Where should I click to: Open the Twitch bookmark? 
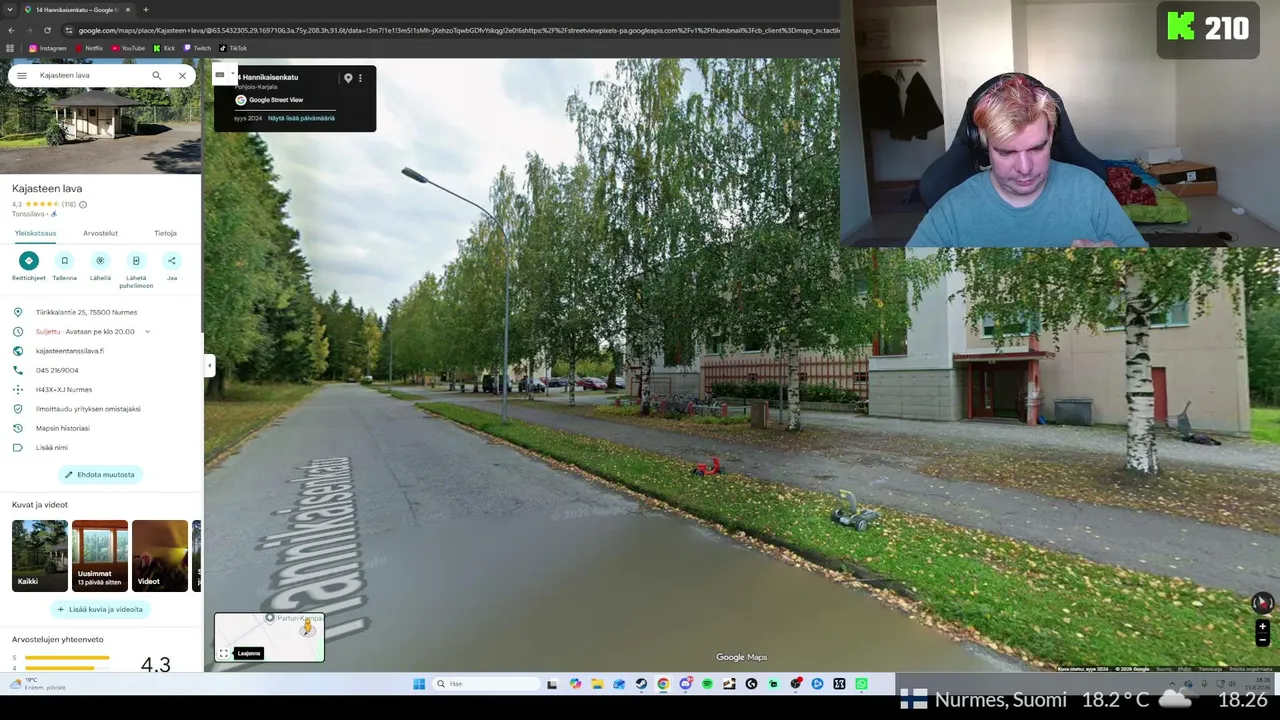(x=197, y=48)
